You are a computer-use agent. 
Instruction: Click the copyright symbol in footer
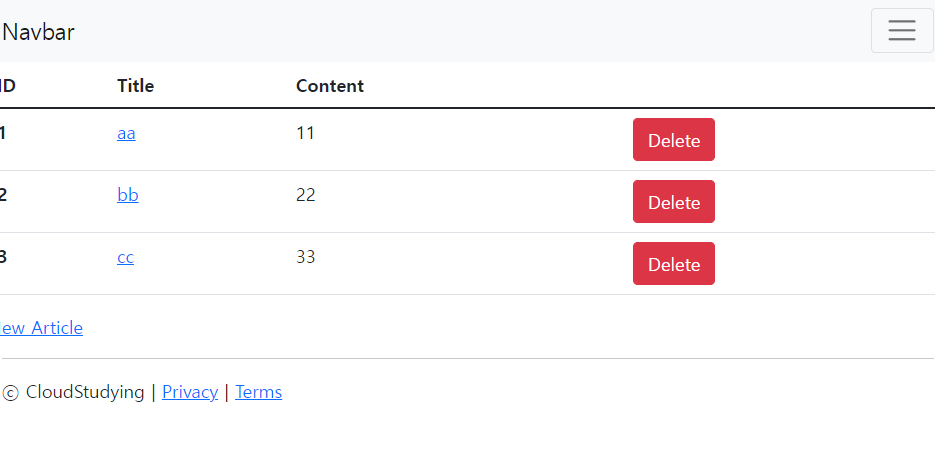coord(11,393)
